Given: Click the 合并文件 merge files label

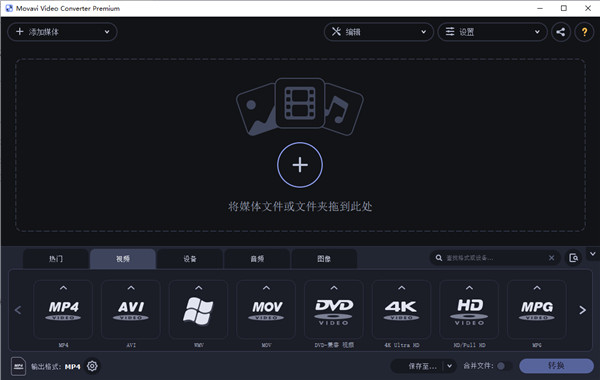Looking at the screenshot, I should (x=478, y=366).
